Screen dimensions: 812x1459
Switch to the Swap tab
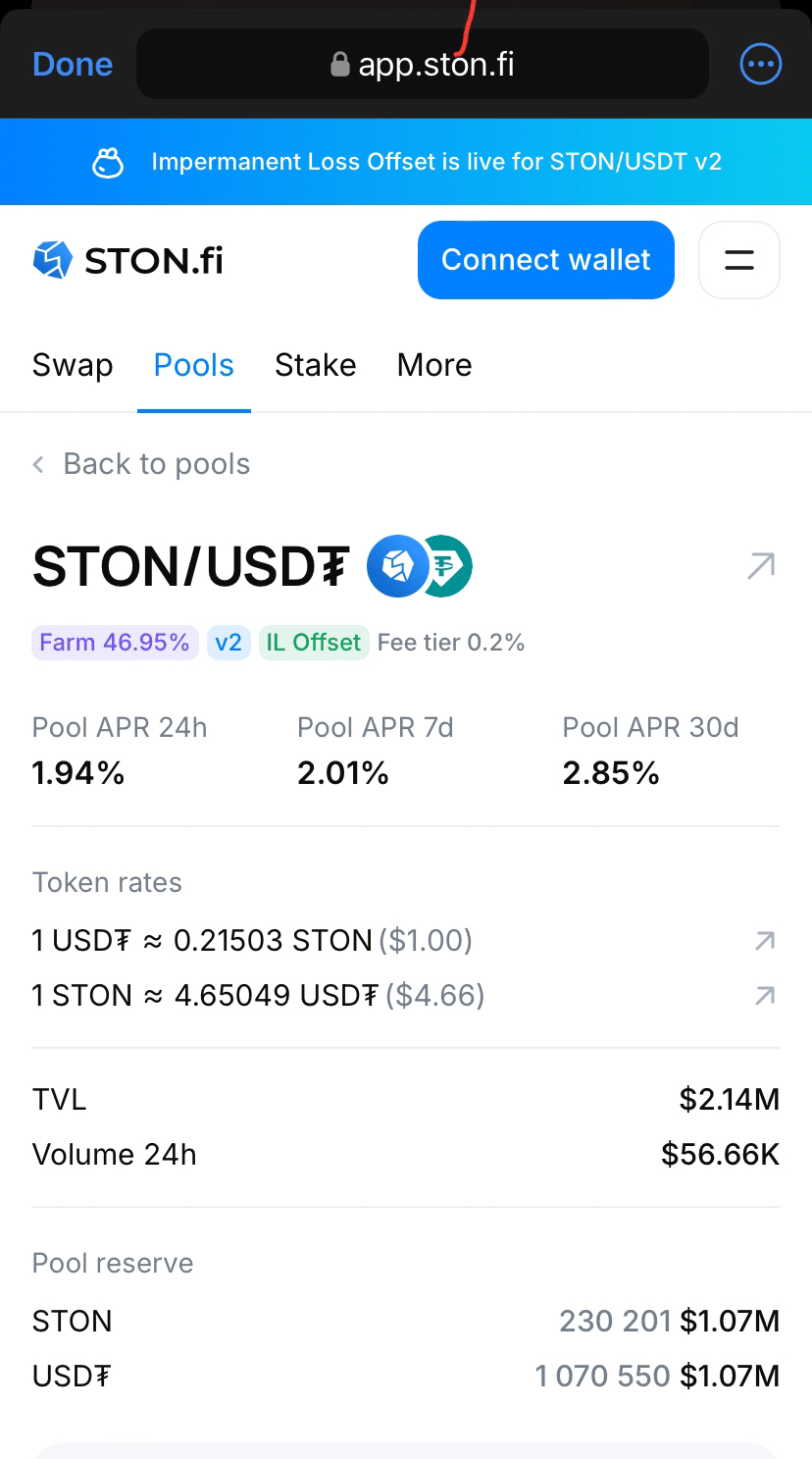point(73,365)
